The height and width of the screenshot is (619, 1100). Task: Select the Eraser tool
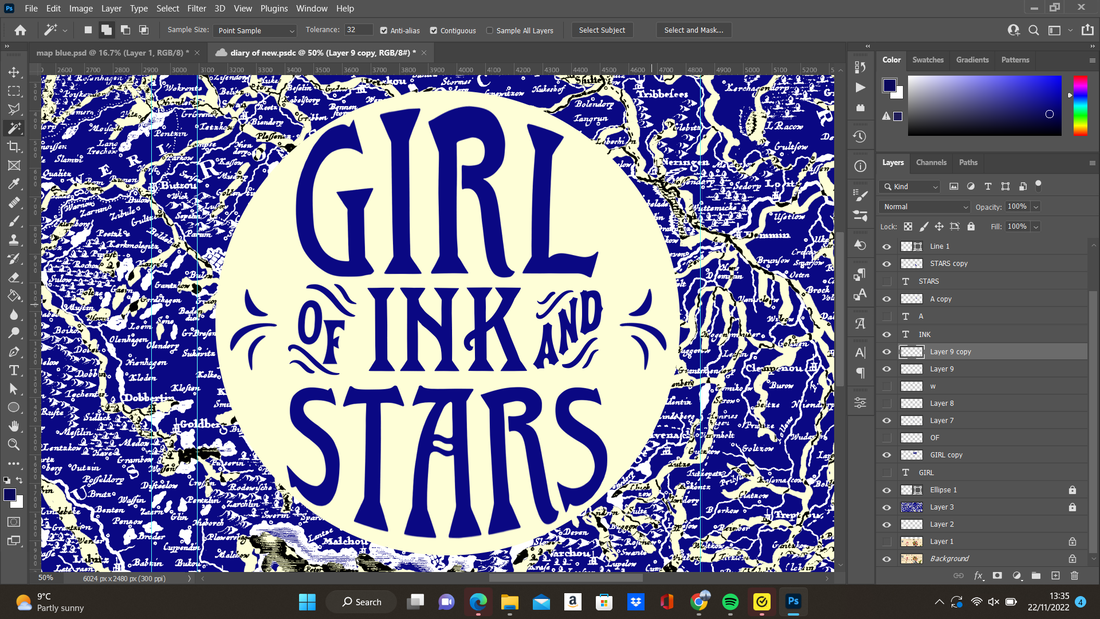click(x=14, y=277)
